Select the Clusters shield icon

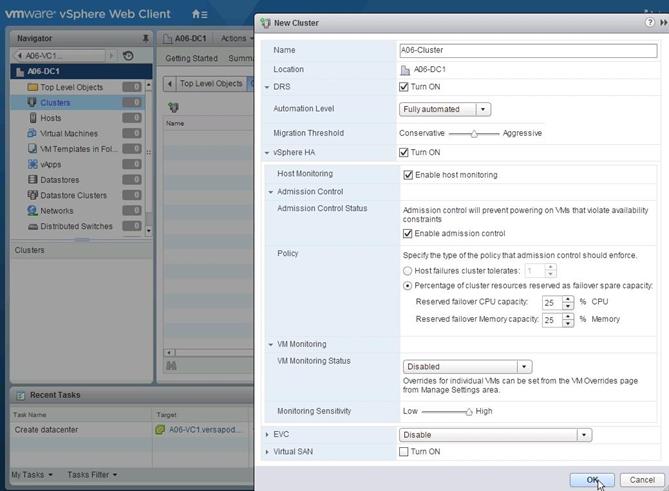tap(32, 102)
